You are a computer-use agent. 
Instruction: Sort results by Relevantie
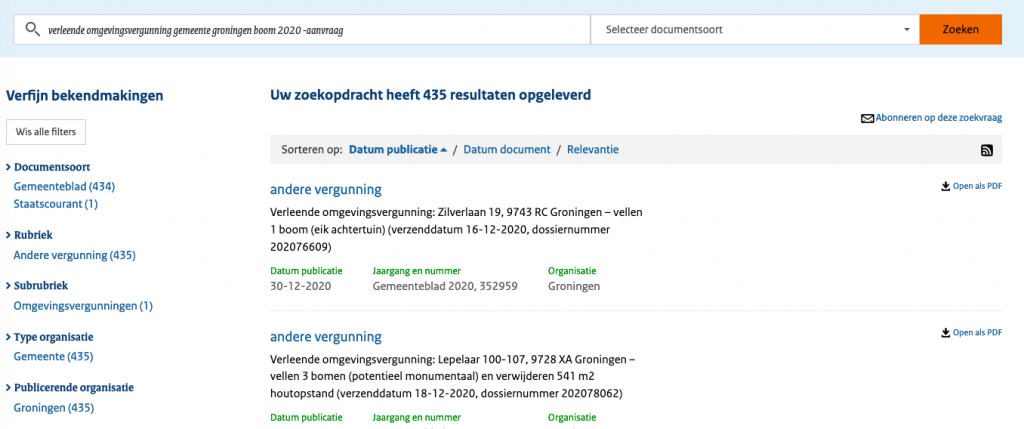point(592,150)
